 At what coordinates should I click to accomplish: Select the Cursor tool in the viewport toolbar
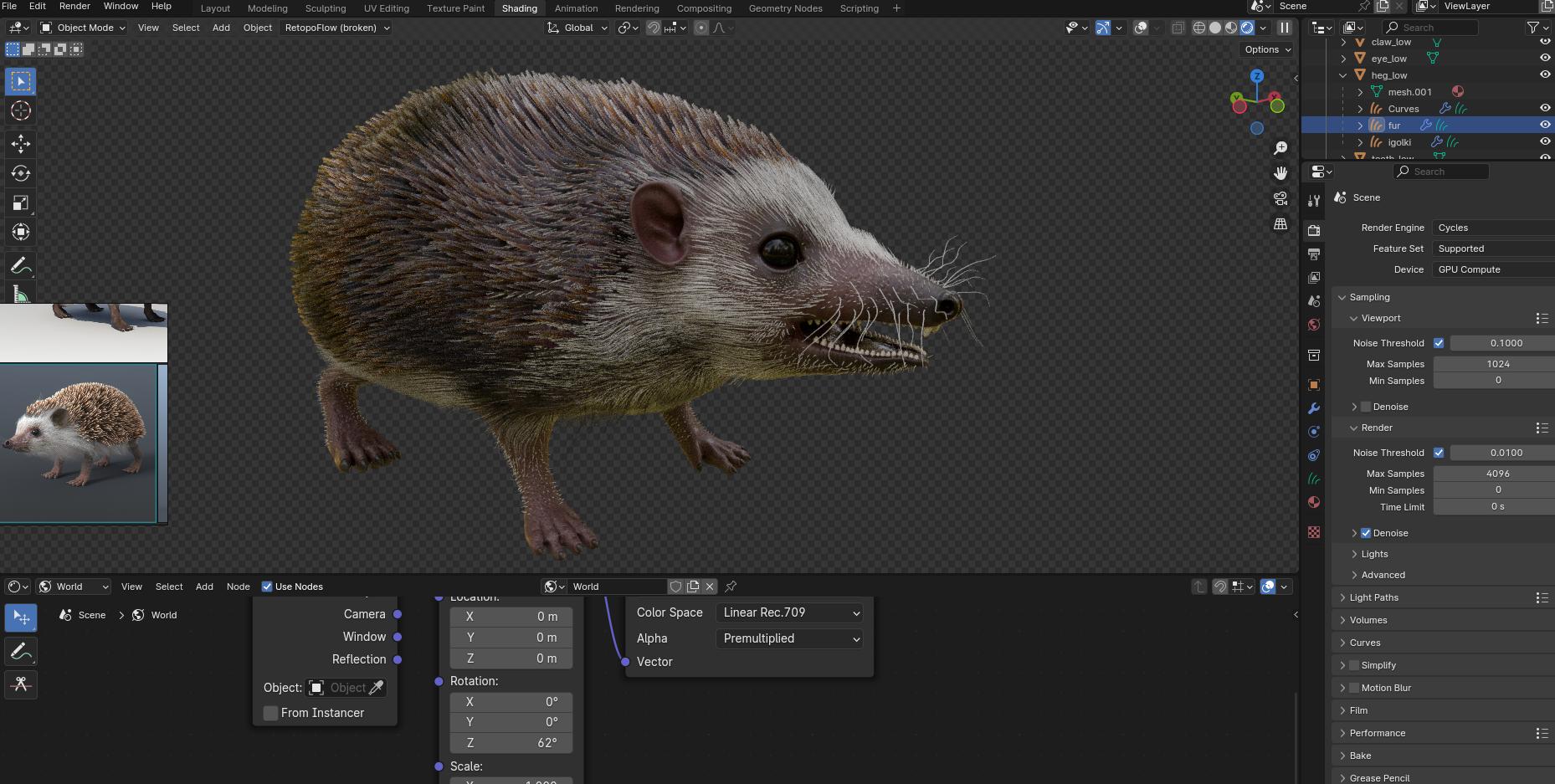(21, 110)
